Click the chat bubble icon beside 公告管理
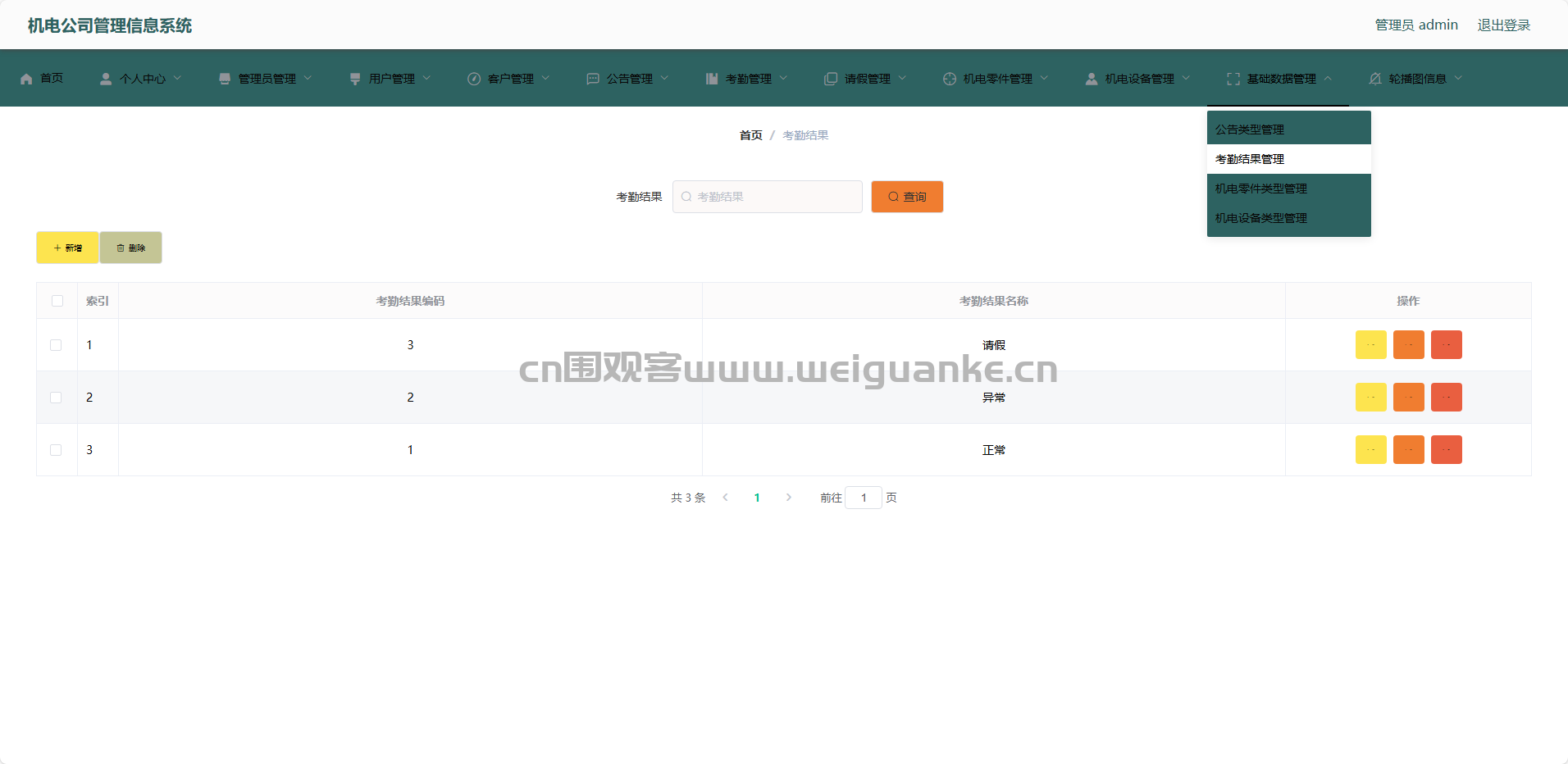 [593, 79]
